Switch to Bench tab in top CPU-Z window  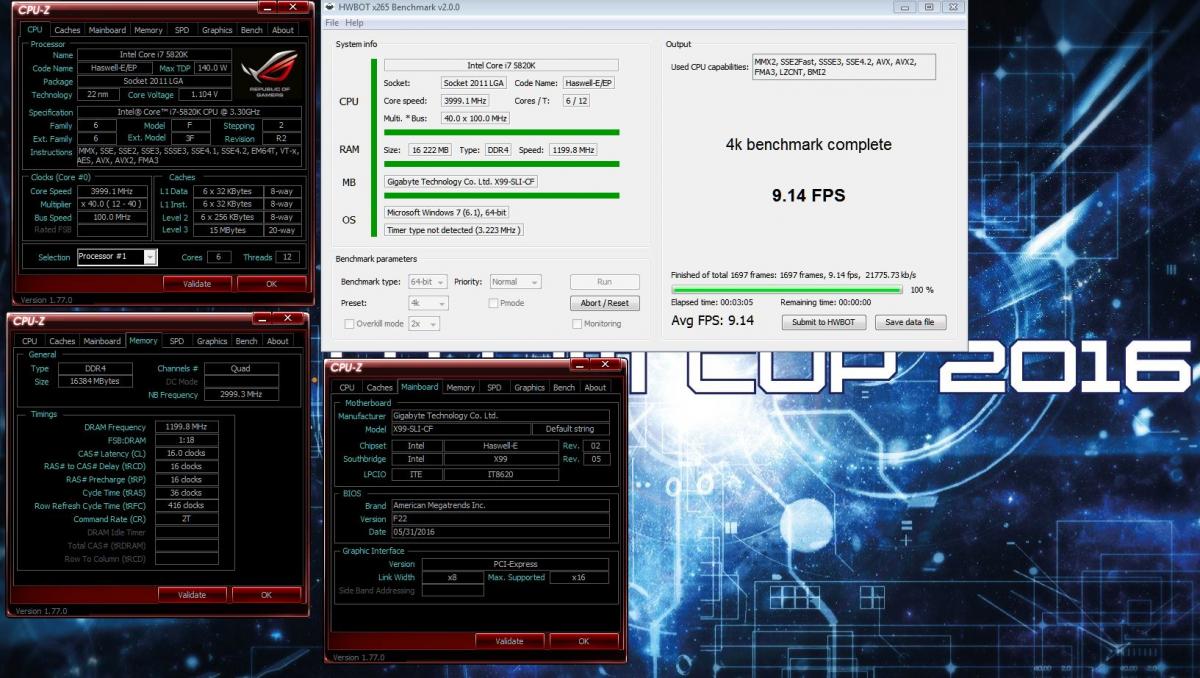click(x=252, y=30)
